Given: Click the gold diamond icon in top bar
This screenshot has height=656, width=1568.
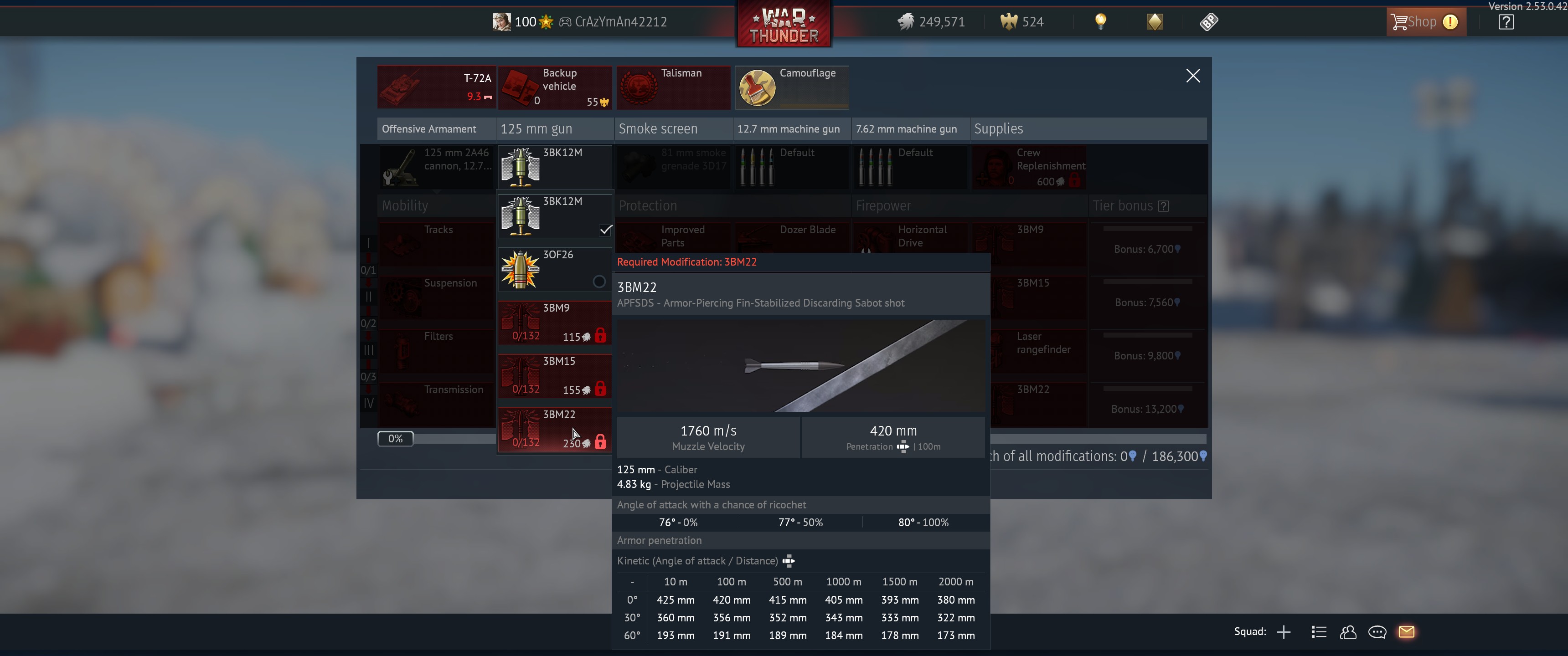Looking at the screenshot, I should [1154, 22].
